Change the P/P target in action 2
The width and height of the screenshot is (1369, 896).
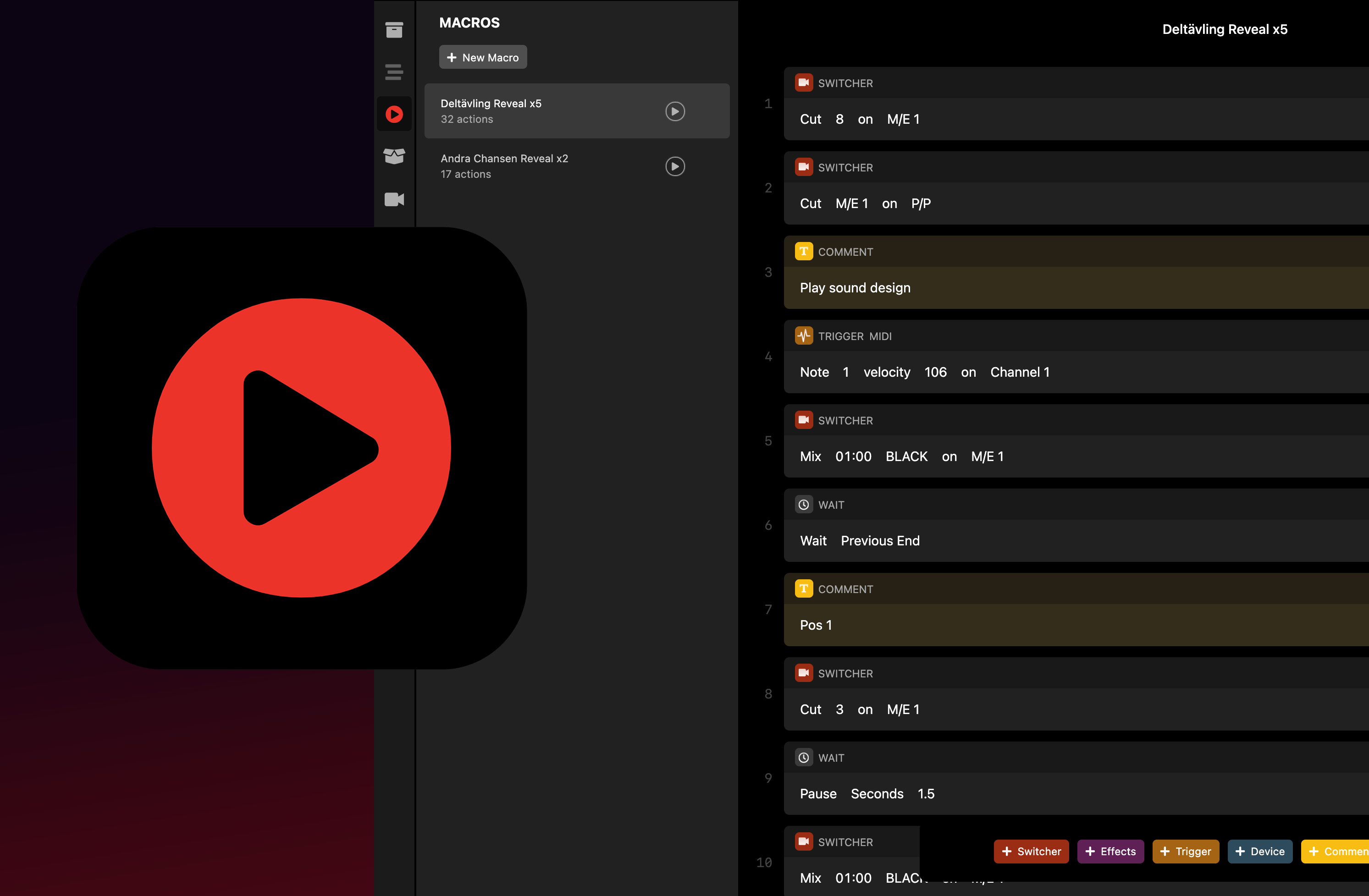[921, 203]
